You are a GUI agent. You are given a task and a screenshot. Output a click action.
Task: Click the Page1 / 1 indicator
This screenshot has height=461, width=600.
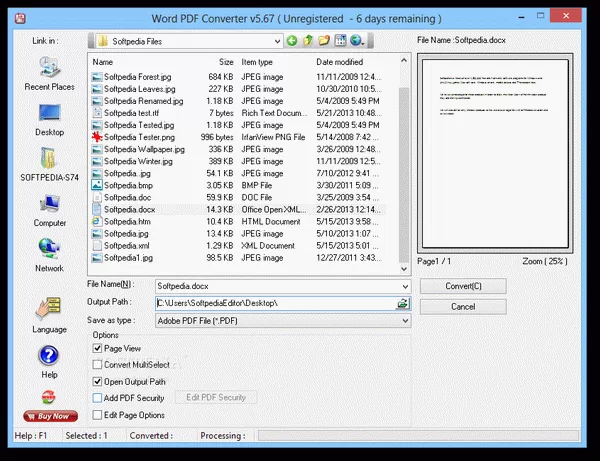tap(434, 262)
